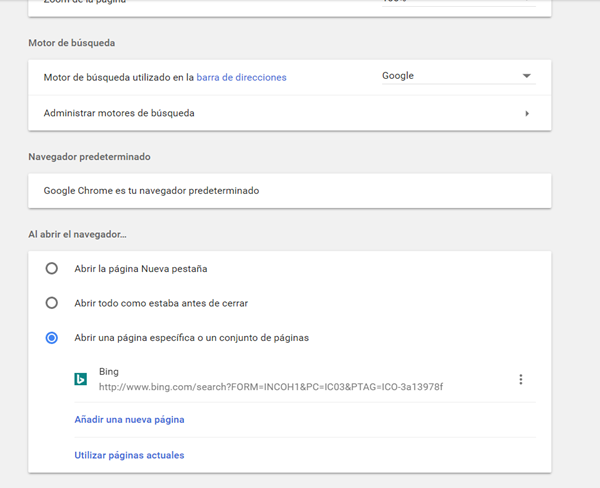
Task: Click 'Google Chrome es tu navegador predeterminado' row
Action: click(x=151, y=190)
